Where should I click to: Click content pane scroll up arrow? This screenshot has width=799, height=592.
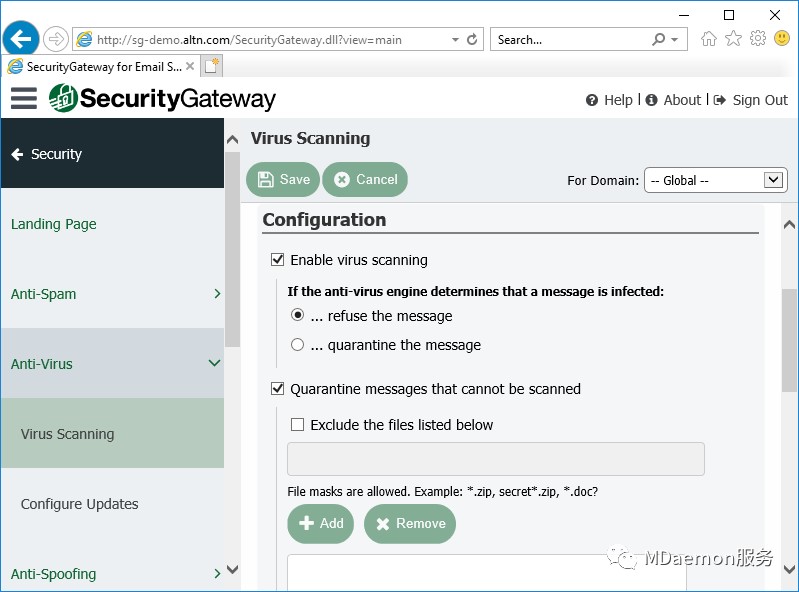[x=789, y=224]
